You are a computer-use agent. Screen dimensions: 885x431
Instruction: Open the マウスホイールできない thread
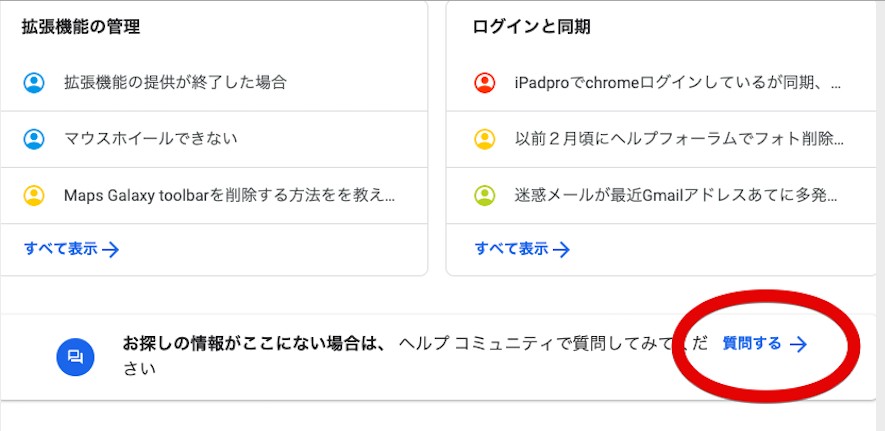click(151, 139)
